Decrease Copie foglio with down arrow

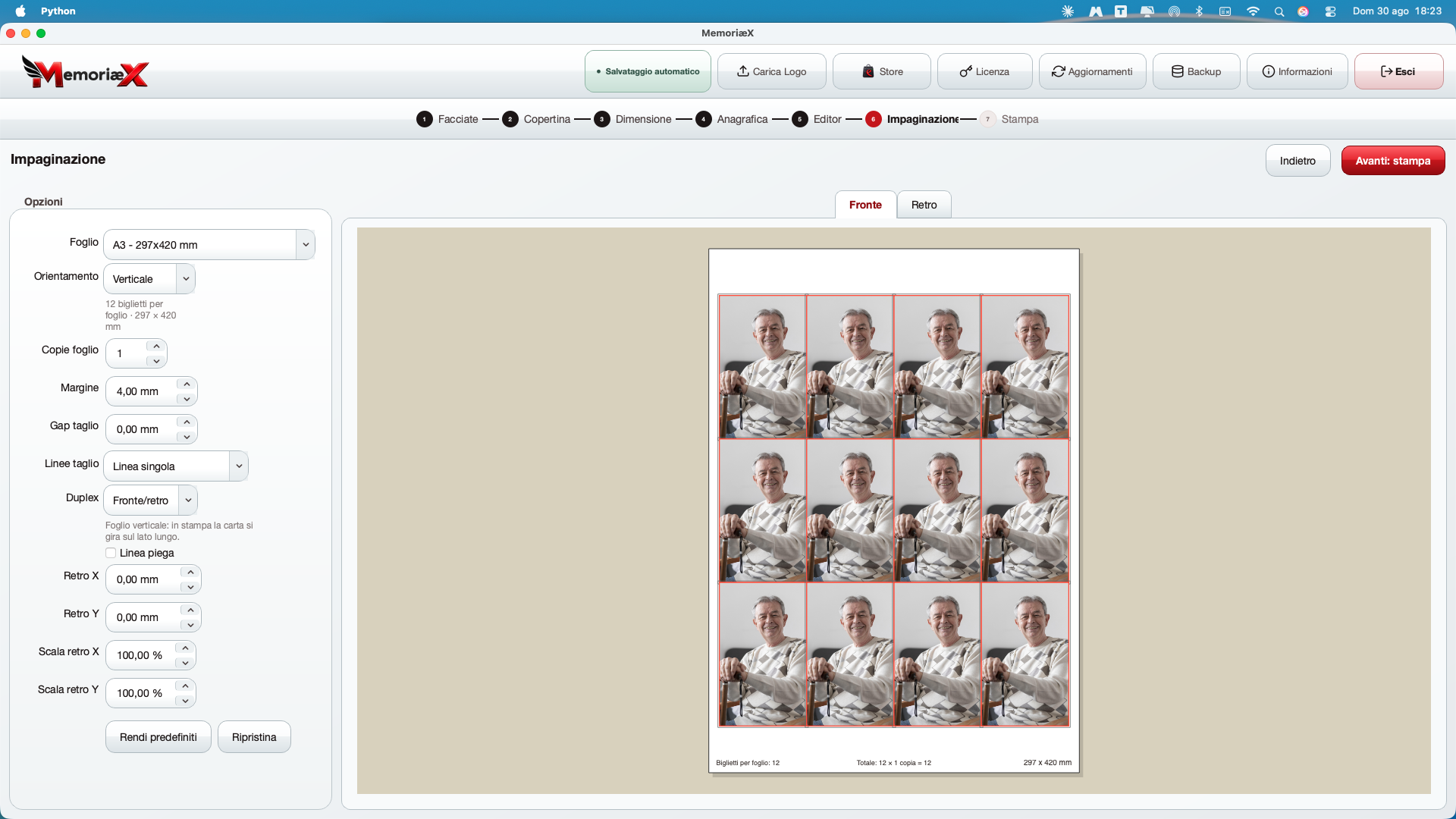coord(156,361)
